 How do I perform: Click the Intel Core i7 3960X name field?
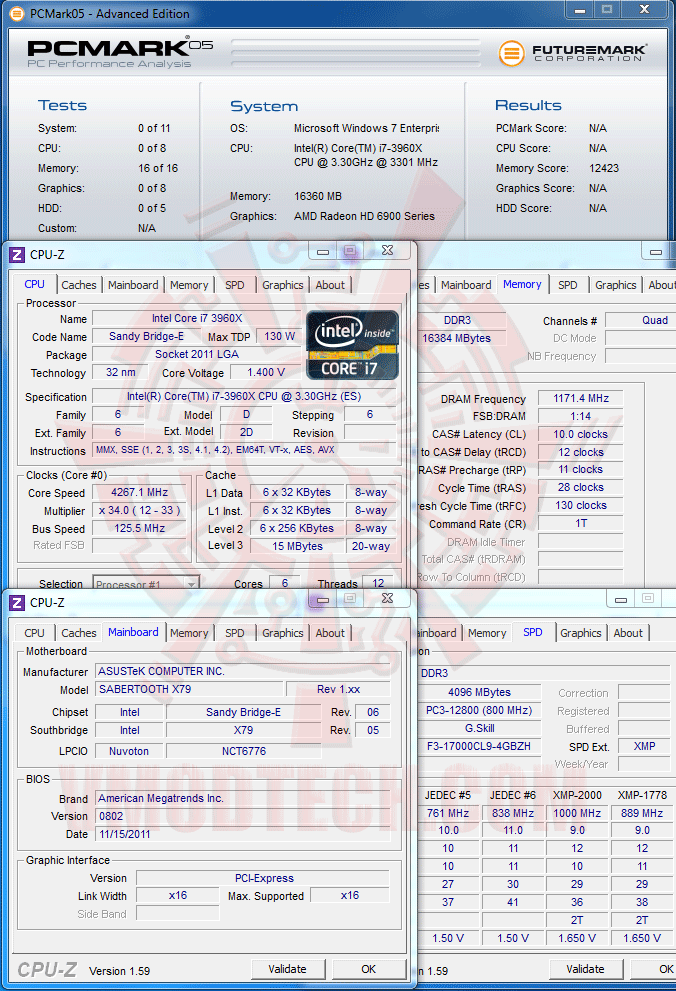(x=197, y=319)
